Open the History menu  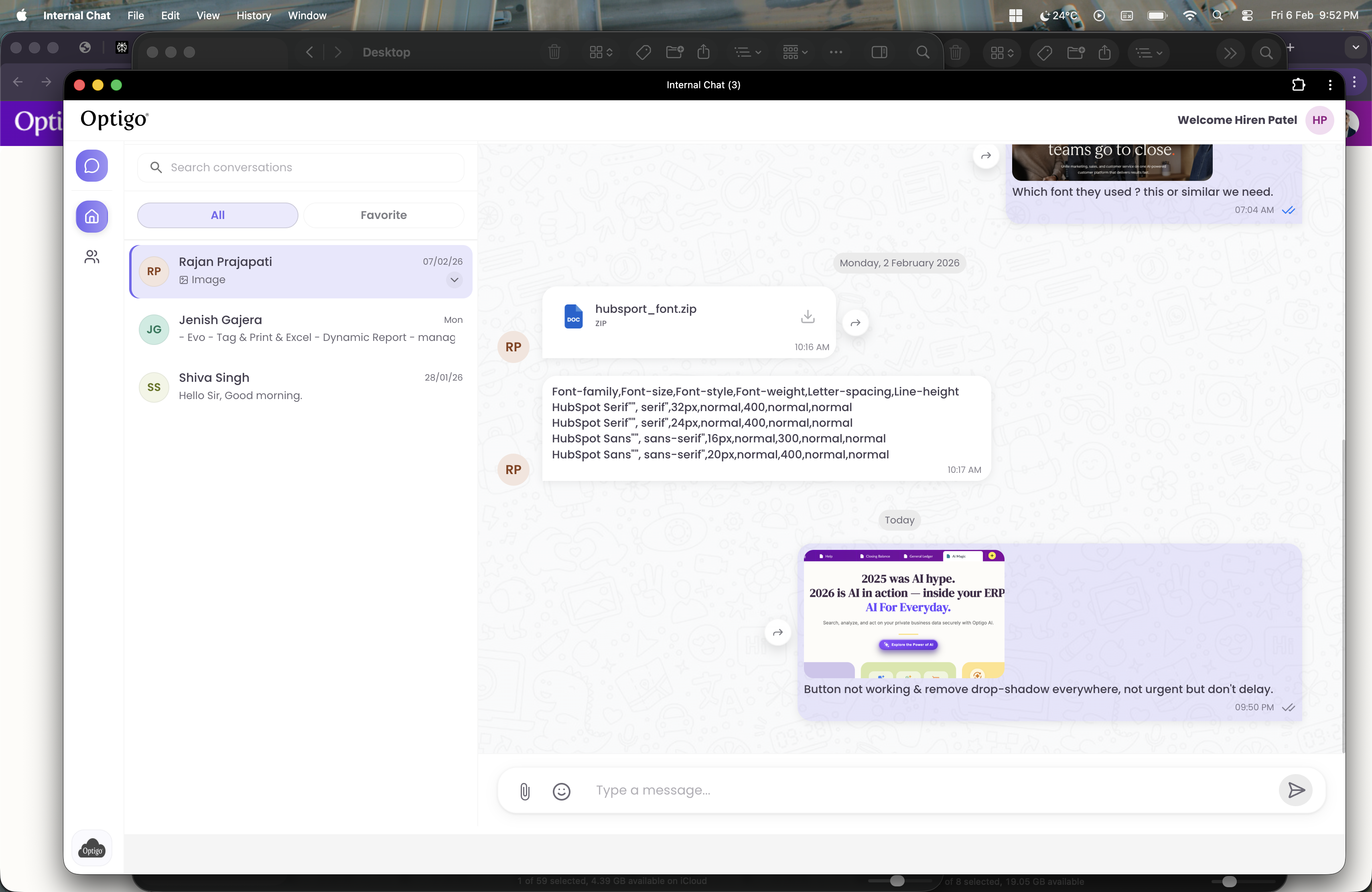(x=253, y=16)
